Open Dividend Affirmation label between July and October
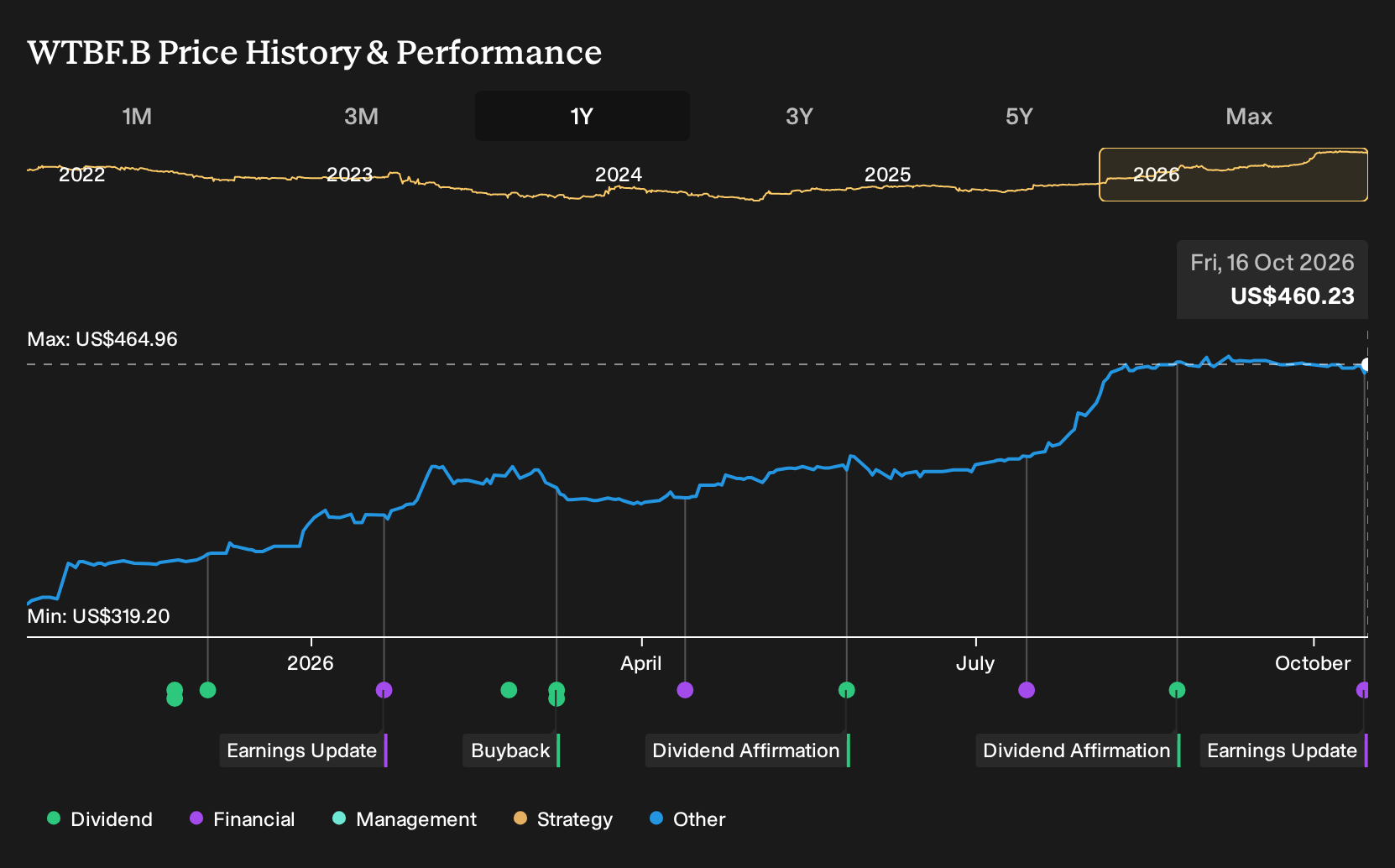The width and height of the screenshot is (1395, 868). [1078, 750]
